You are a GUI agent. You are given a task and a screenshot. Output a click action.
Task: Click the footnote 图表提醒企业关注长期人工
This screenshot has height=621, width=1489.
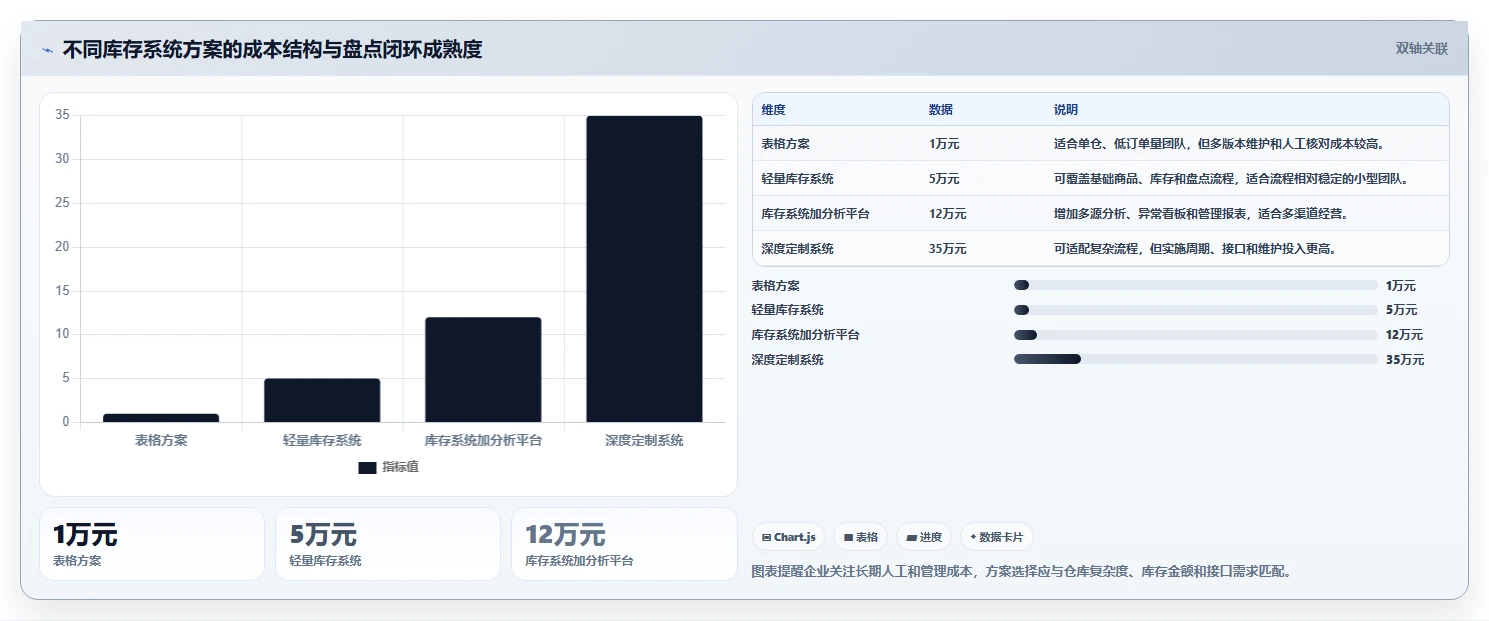1022,572
